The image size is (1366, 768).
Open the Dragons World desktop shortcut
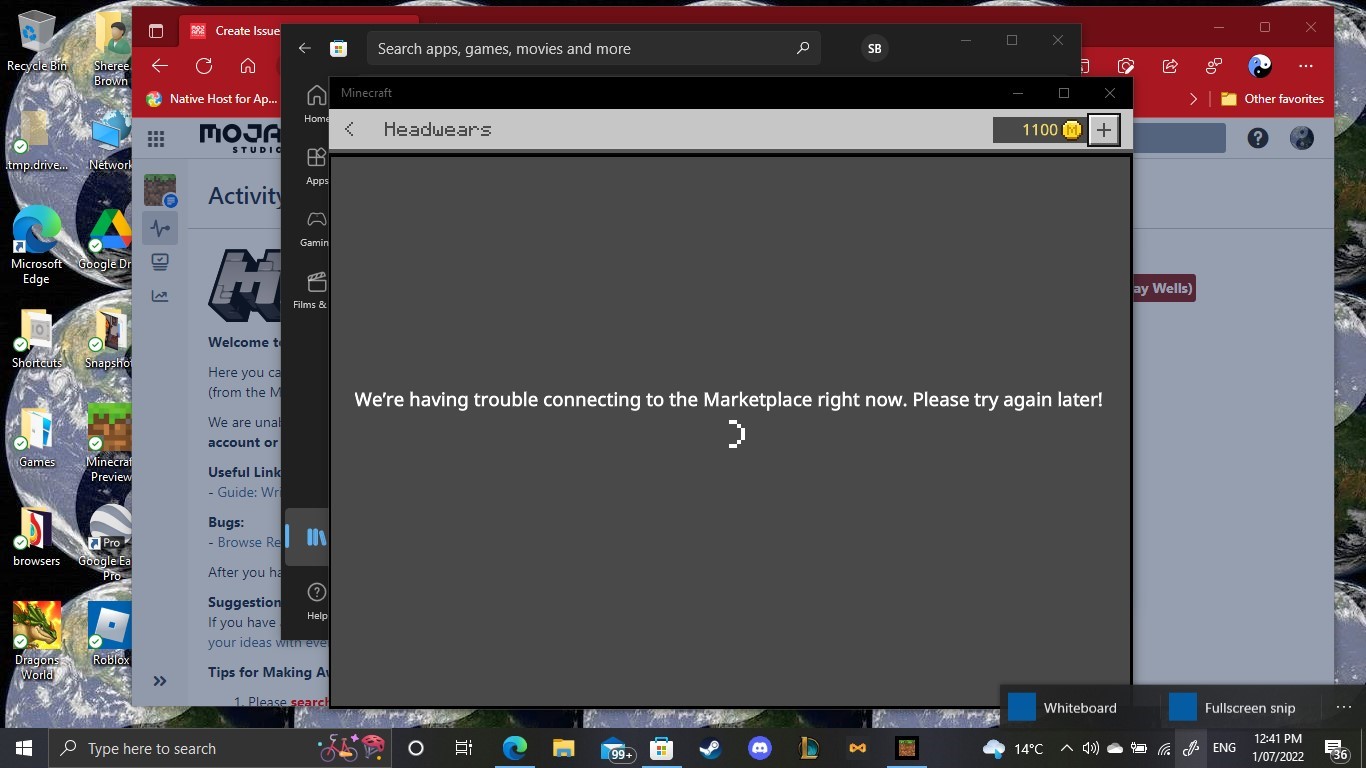tap(37, 641)
